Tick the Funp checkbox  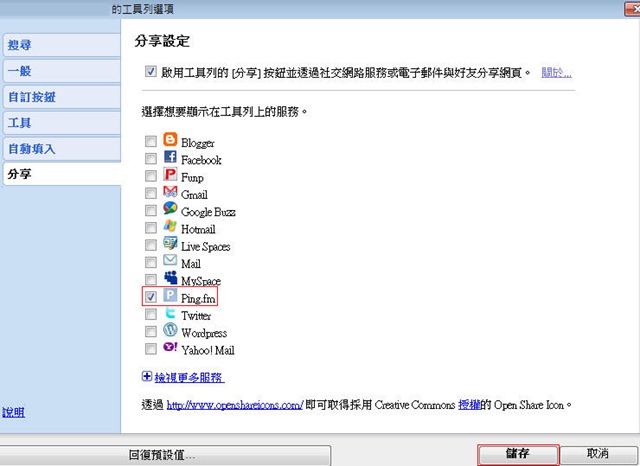(x=151, y=176)
